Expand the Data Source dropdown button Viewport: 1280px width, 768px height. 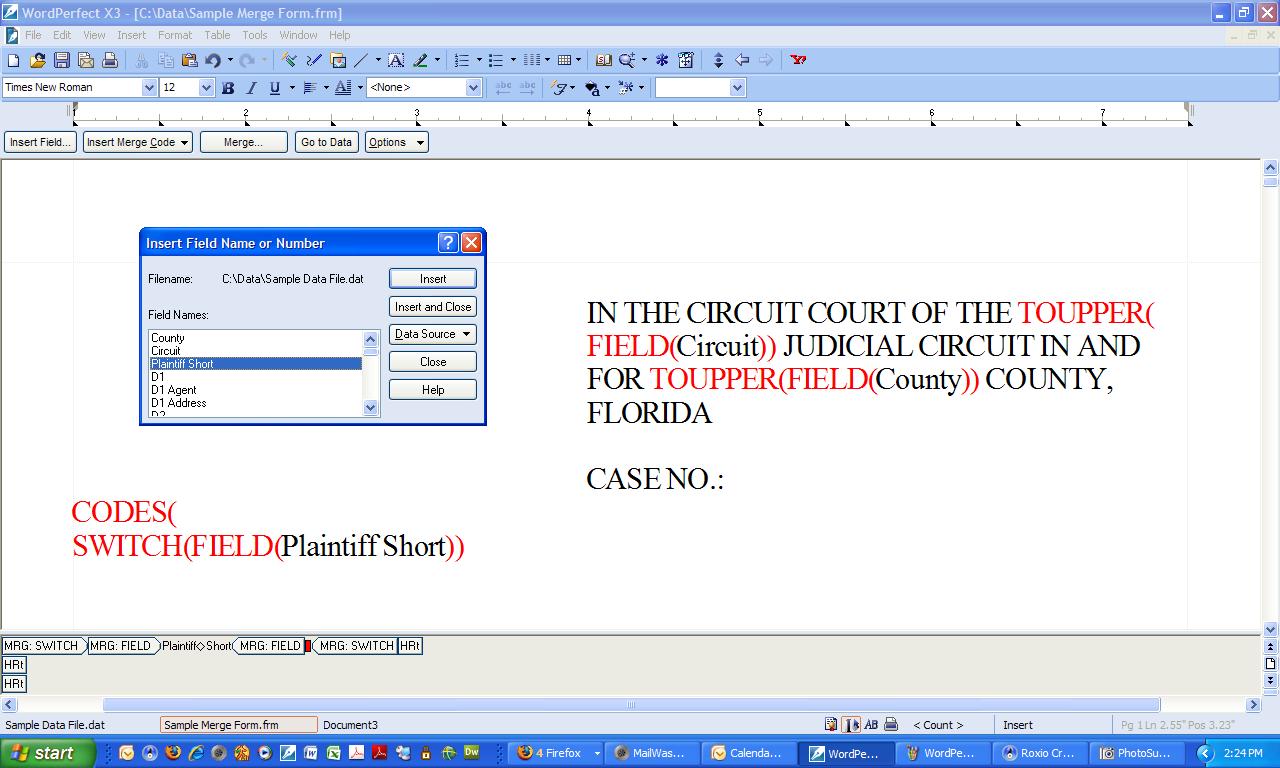[x=432, y=334]
